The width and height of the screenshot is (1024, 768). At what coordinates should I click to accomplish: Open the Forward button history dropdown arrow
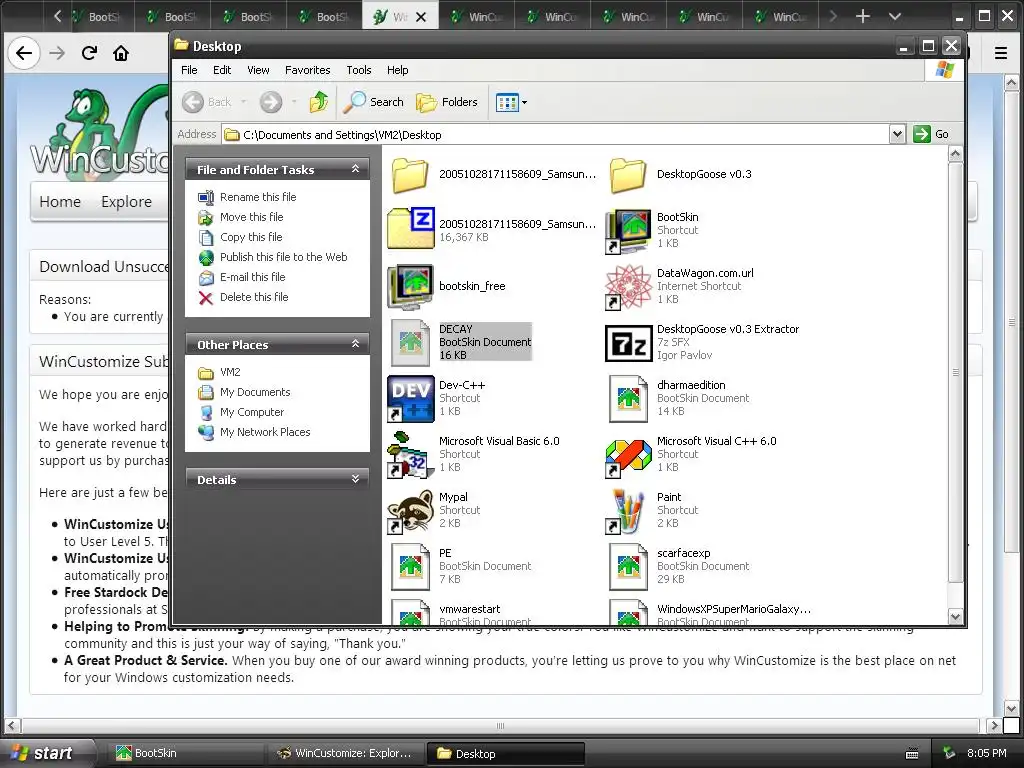pyautogui.click(x=294, y=102)
